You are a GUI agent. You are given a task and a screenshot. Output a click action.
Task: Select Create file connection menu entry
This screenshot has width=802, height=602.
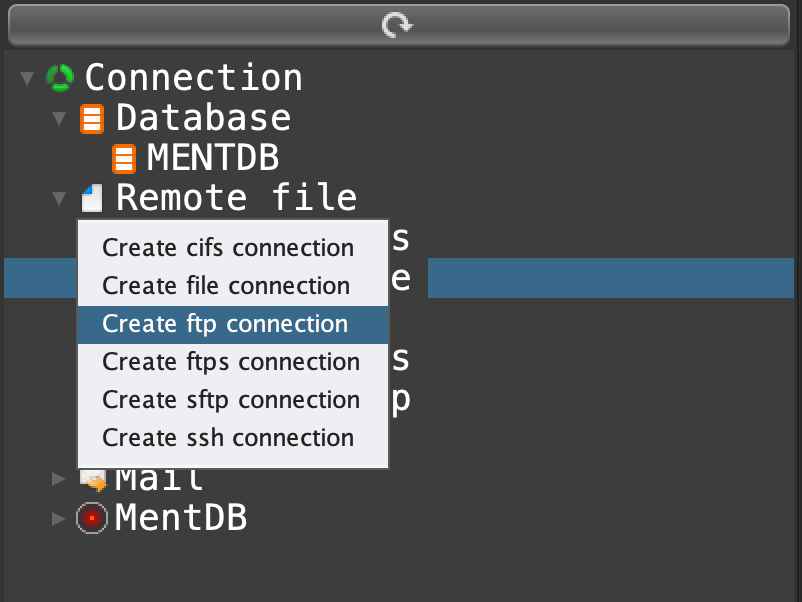[x=226, y=286]
